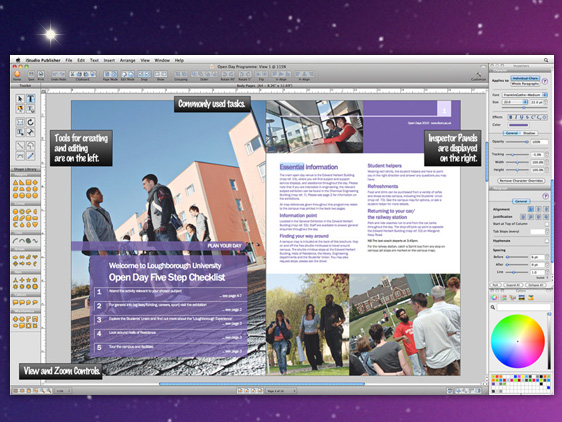562x422 pixels.
Task: Select the curved arc path tool
Action: coord(20,156)
